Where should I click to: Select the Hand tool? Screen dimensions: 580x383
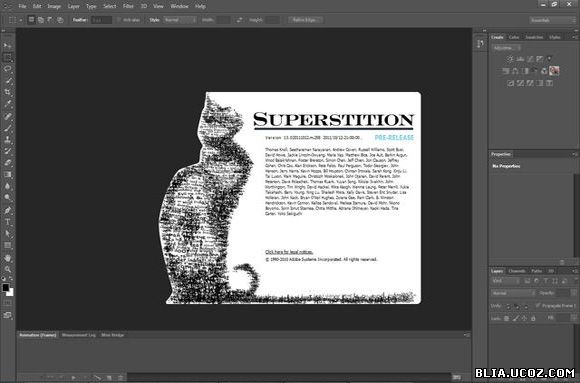pos(7,258)
